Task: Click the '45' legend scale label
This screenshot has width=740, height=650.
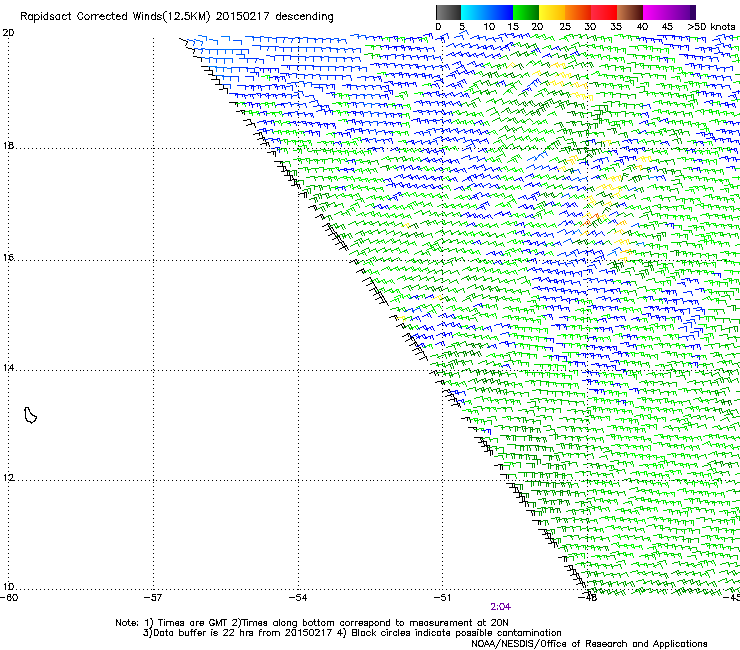Action: point(667,27)
